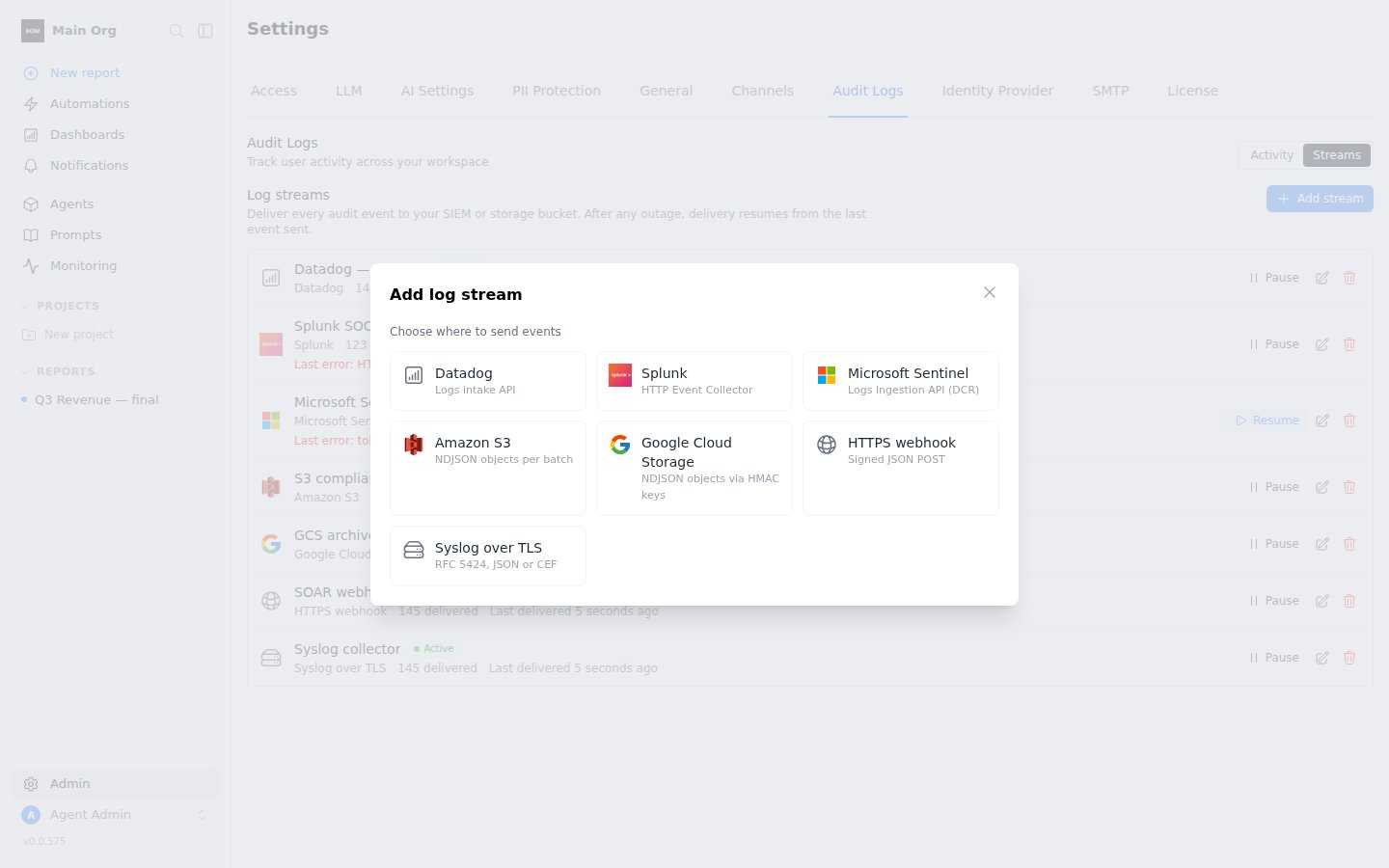Choose Google Cloud Storage destination
1389x868 pixels.
pyautogui.click(x=694, y=468)
